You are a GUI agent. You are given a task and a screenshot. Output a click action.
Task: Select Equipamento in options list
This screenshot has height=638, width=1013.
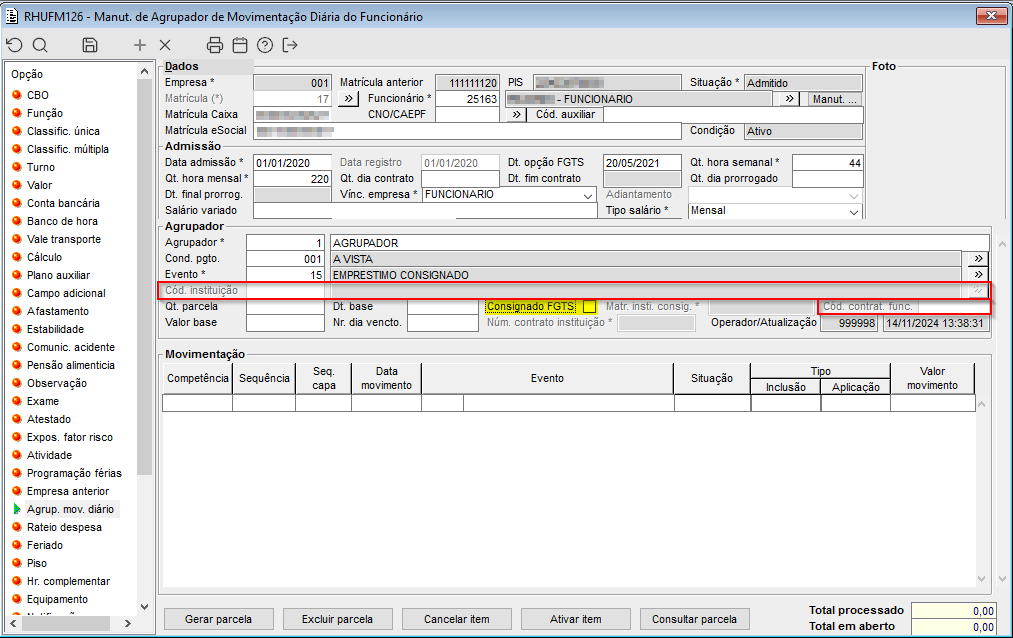57,599
